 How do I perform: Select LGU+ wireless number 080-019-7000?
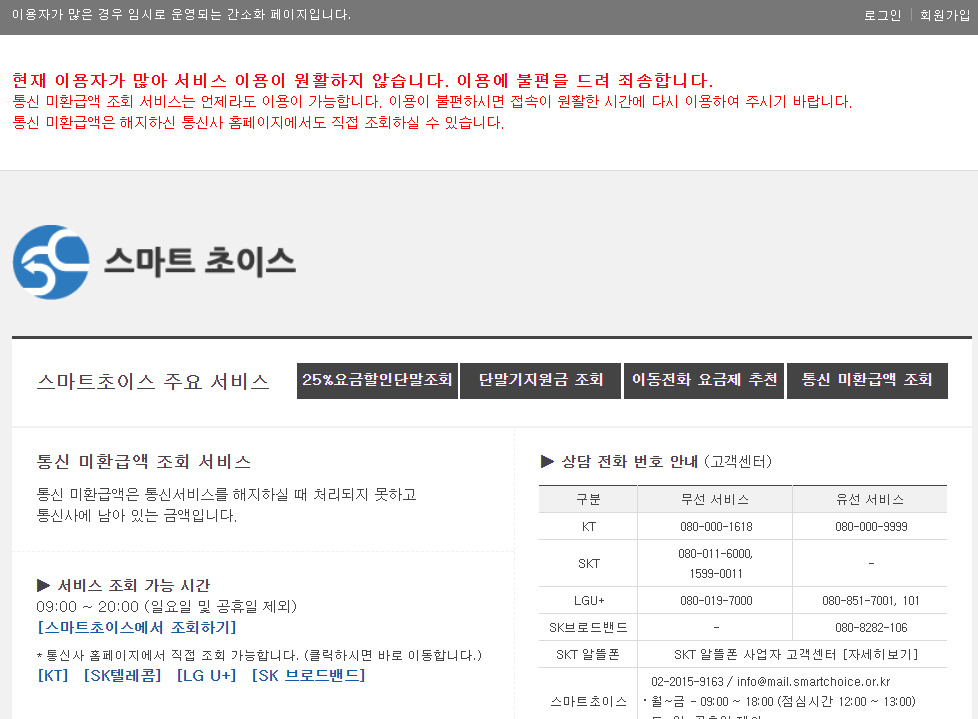[x=716, y=601]
